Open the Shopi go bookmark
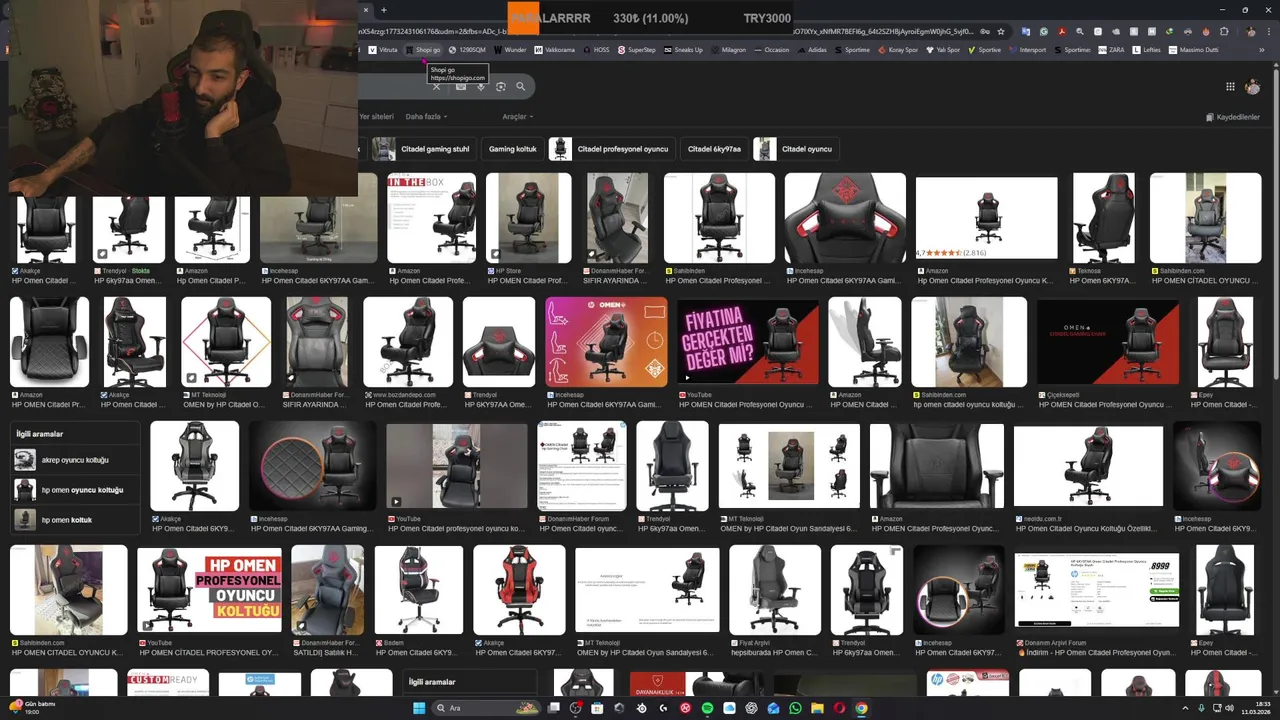Image resolution: width=1280 pixels, height=720 pixels. coord(422,50)
